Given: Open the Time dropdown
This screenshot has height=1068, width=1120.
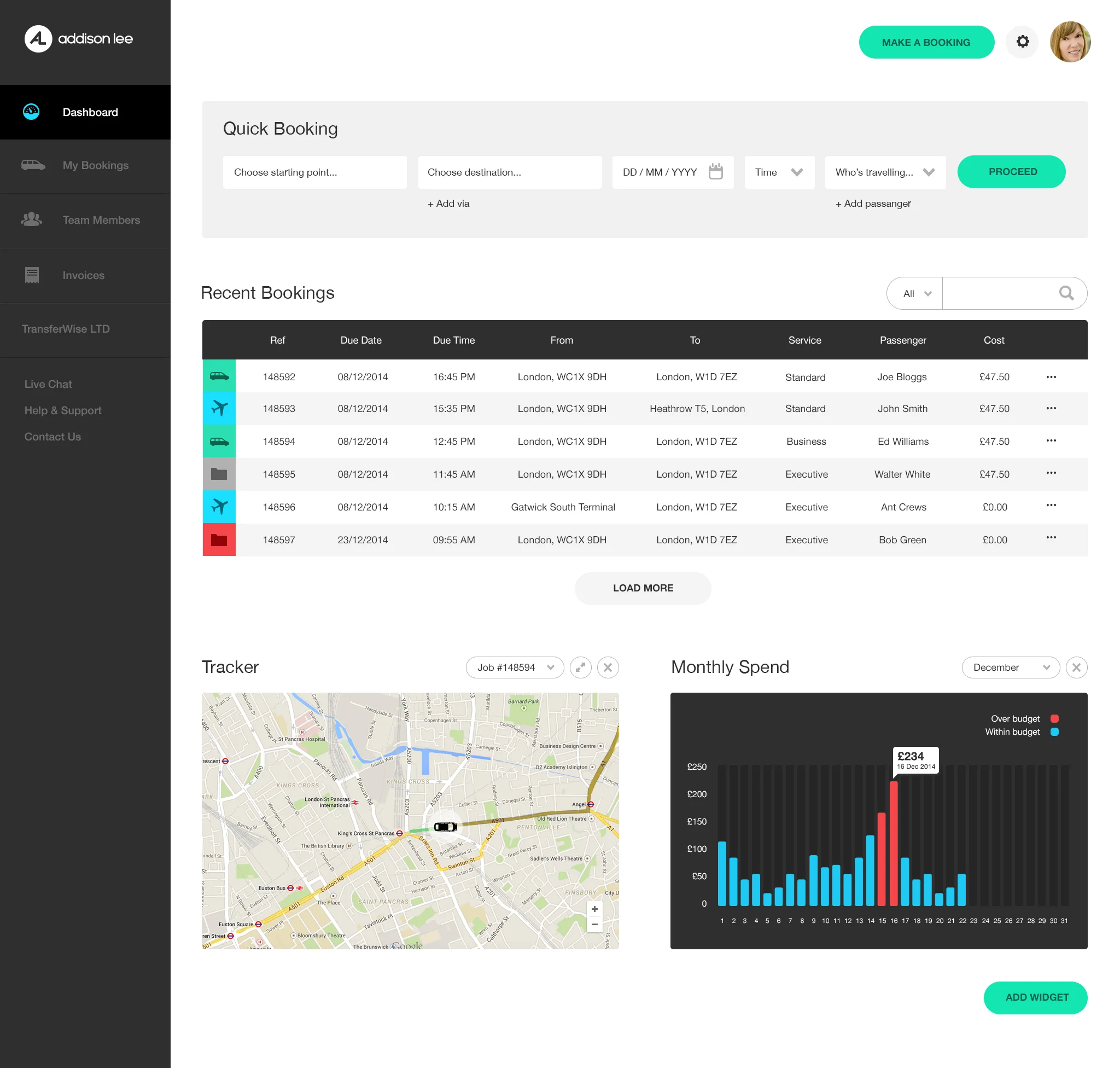Looking at the screenshot, I should (779, 172).
